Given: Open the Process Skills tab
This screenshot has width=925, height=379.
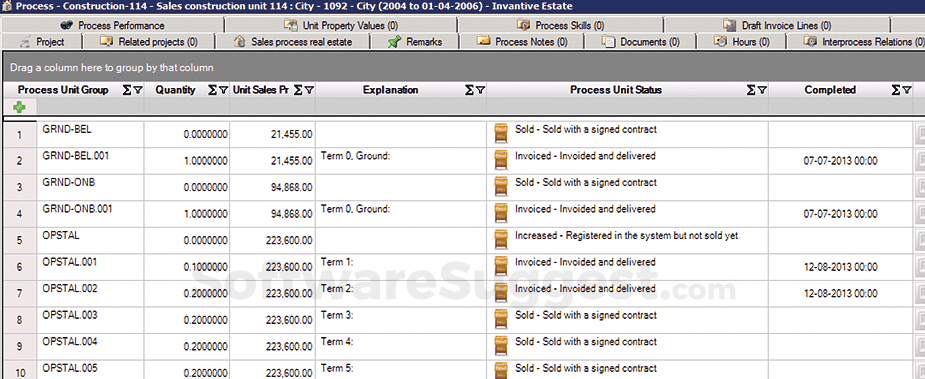Looking at the screenshot, I should tap(560, 25).
